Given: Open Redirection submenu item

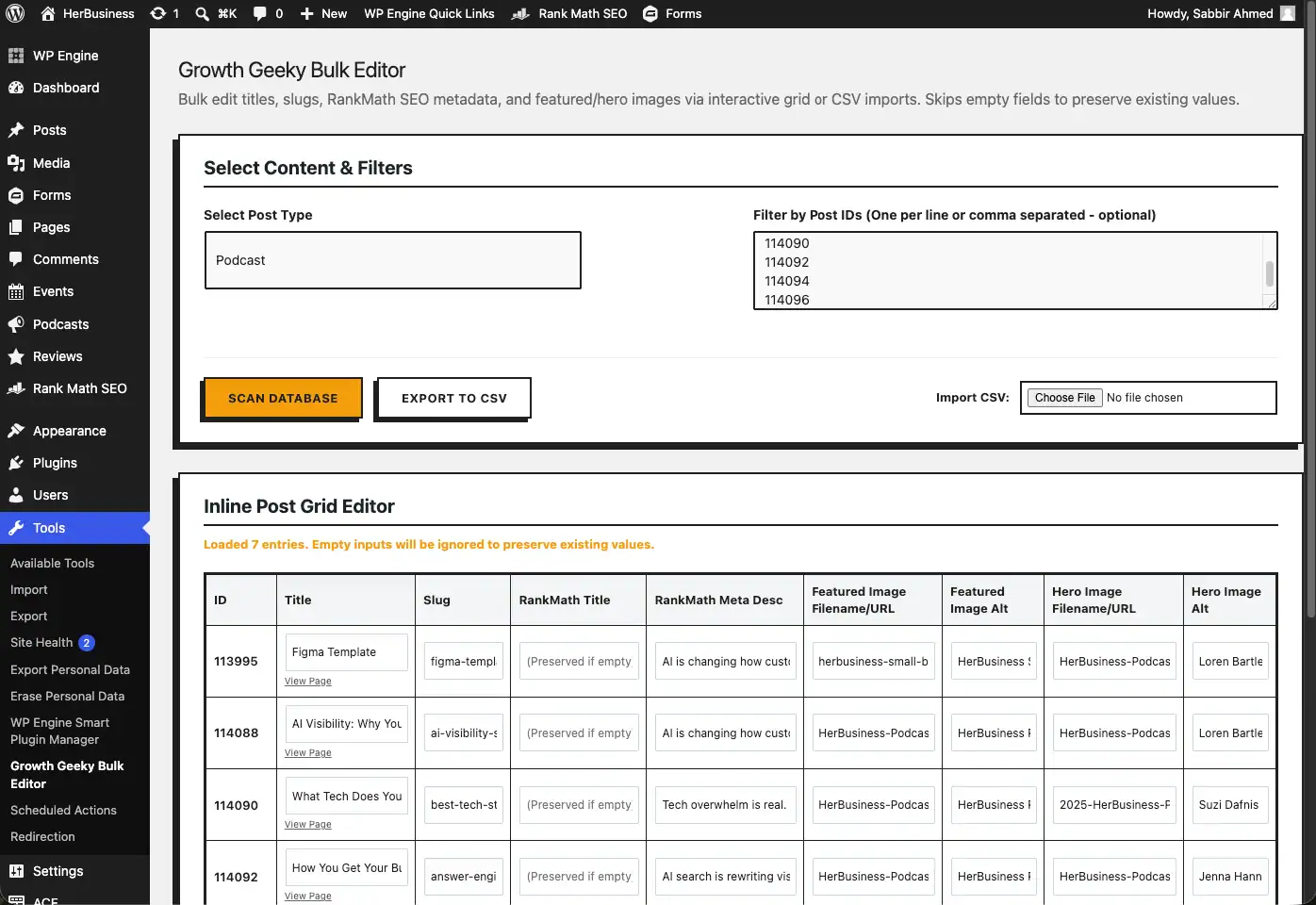Looking at the screenshot, I should coord(42,836).
